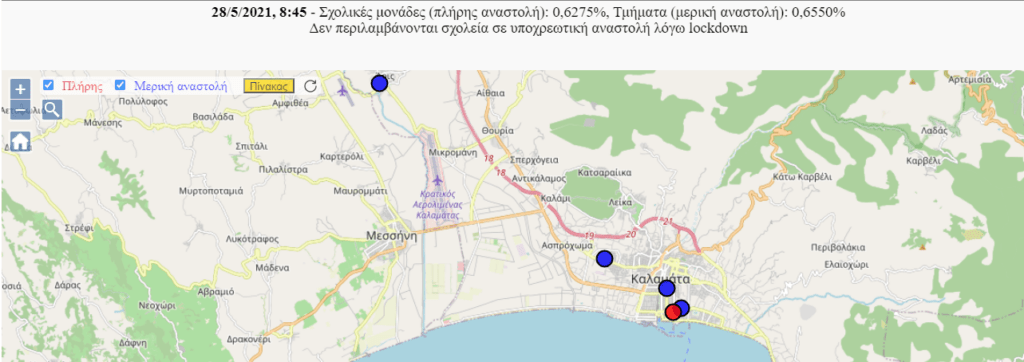Click the Καλαμάτα city label

[661, 279]
